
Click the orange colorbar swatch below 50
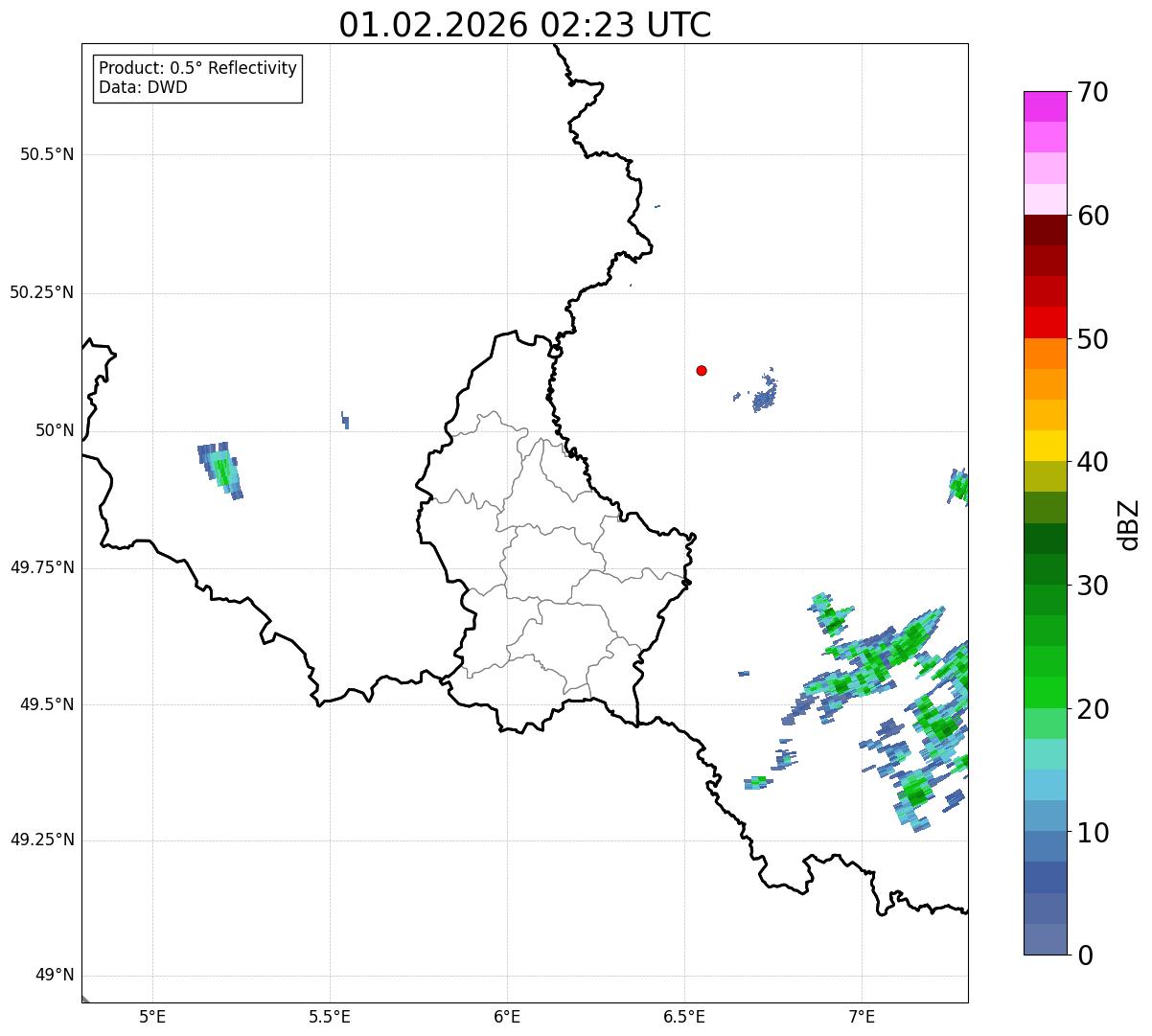(x=1046, y=354)
